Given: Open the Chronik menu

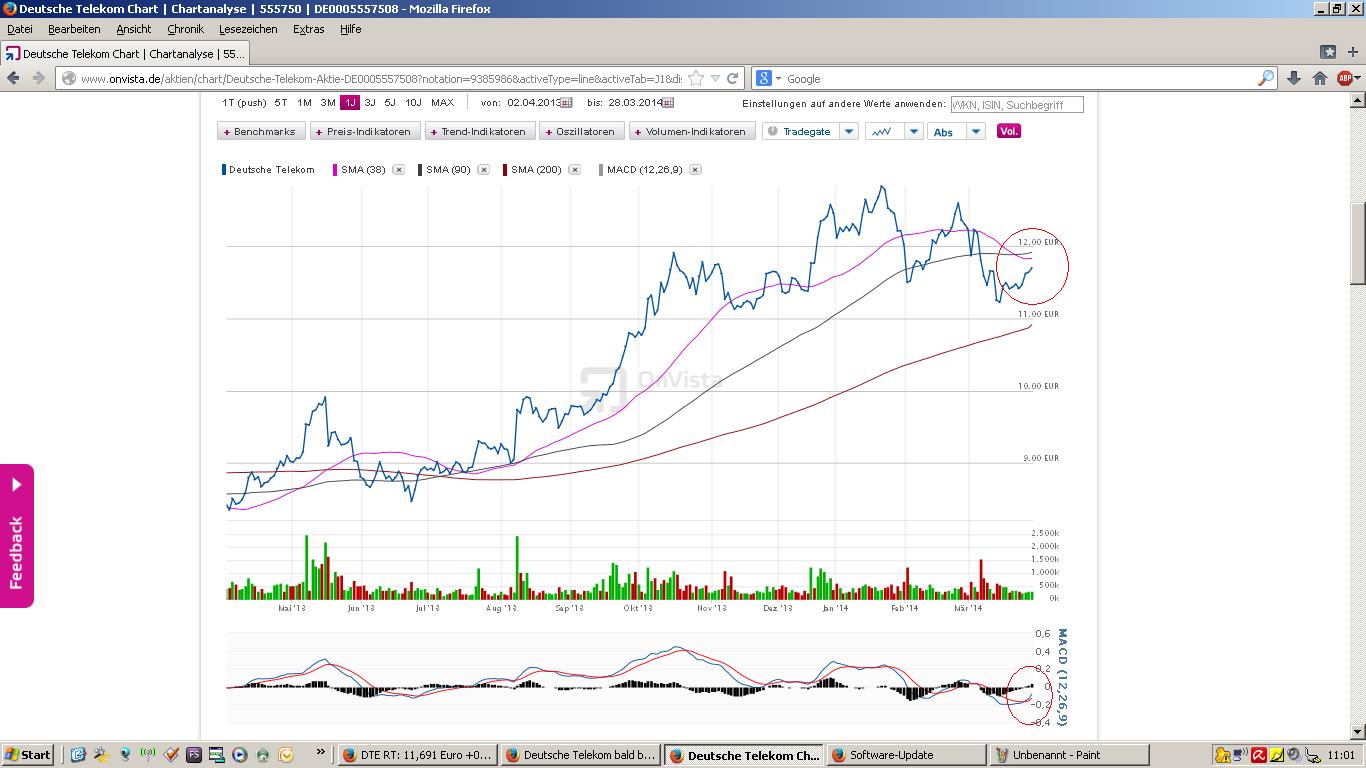Looking at the screenshot, I should 185,29.
